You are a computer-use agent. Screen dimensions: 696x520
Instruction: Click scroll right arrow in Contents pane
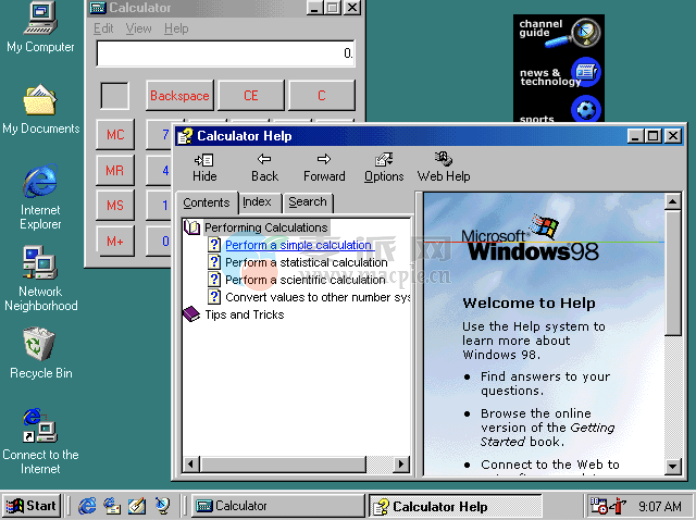[401, 464]
